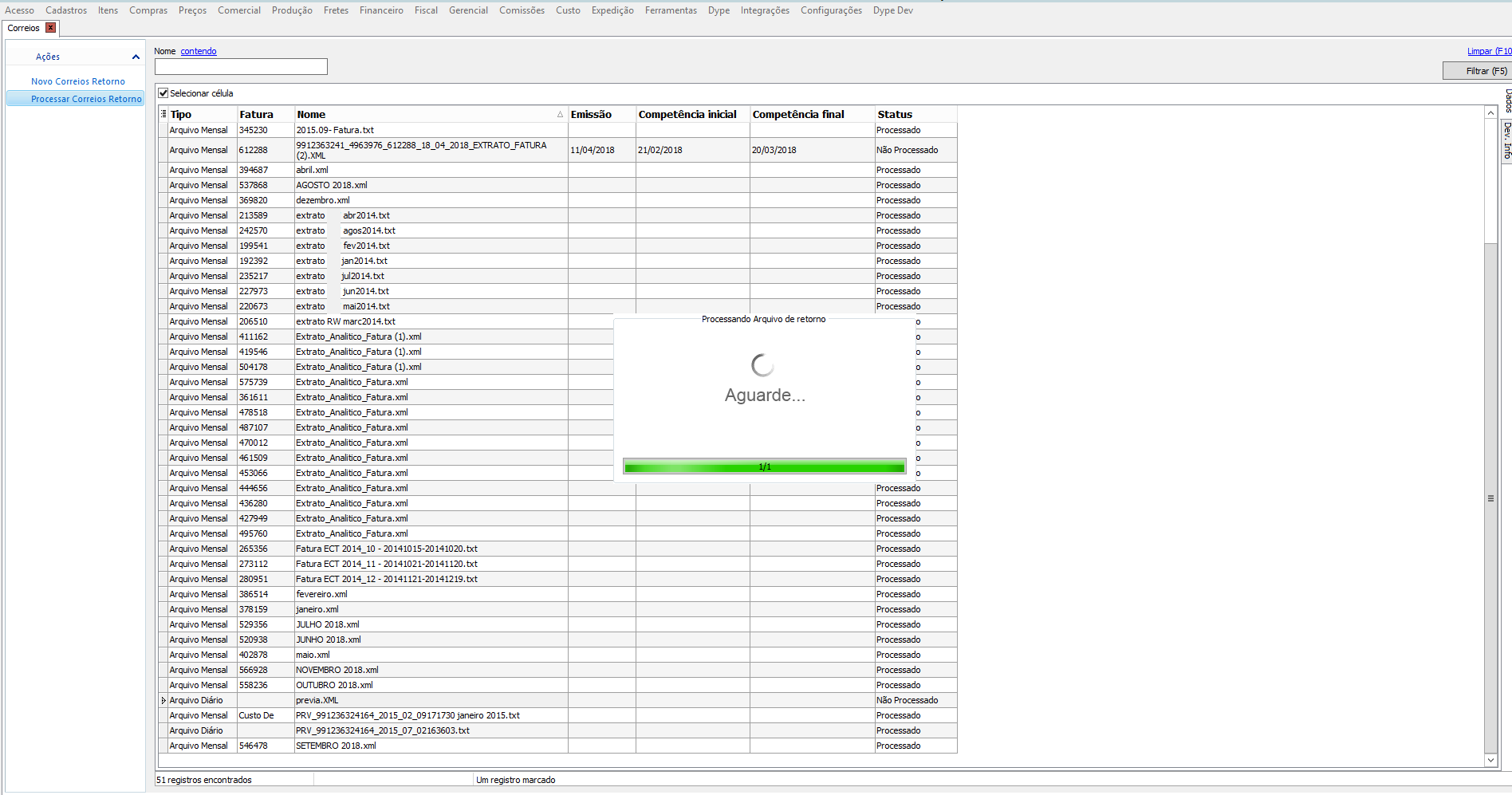1512x795 pixels.
Task: Select the AGOSTO 2018.xml row
Action: (558, 185)
